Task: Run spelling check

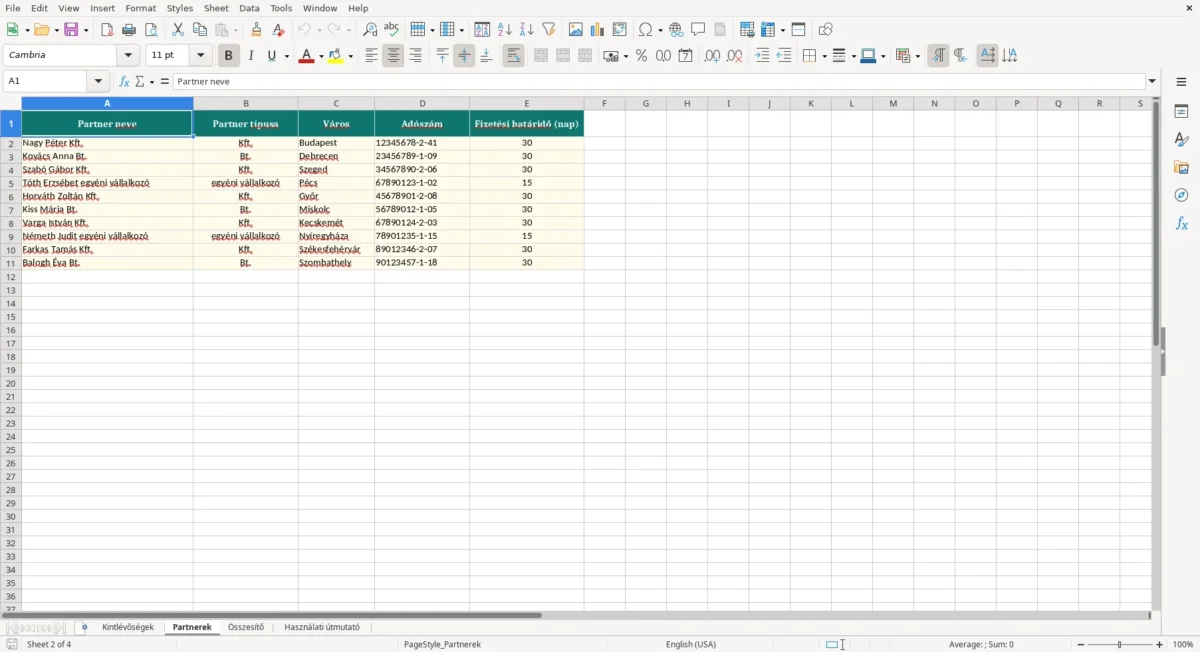Action: 392,30
